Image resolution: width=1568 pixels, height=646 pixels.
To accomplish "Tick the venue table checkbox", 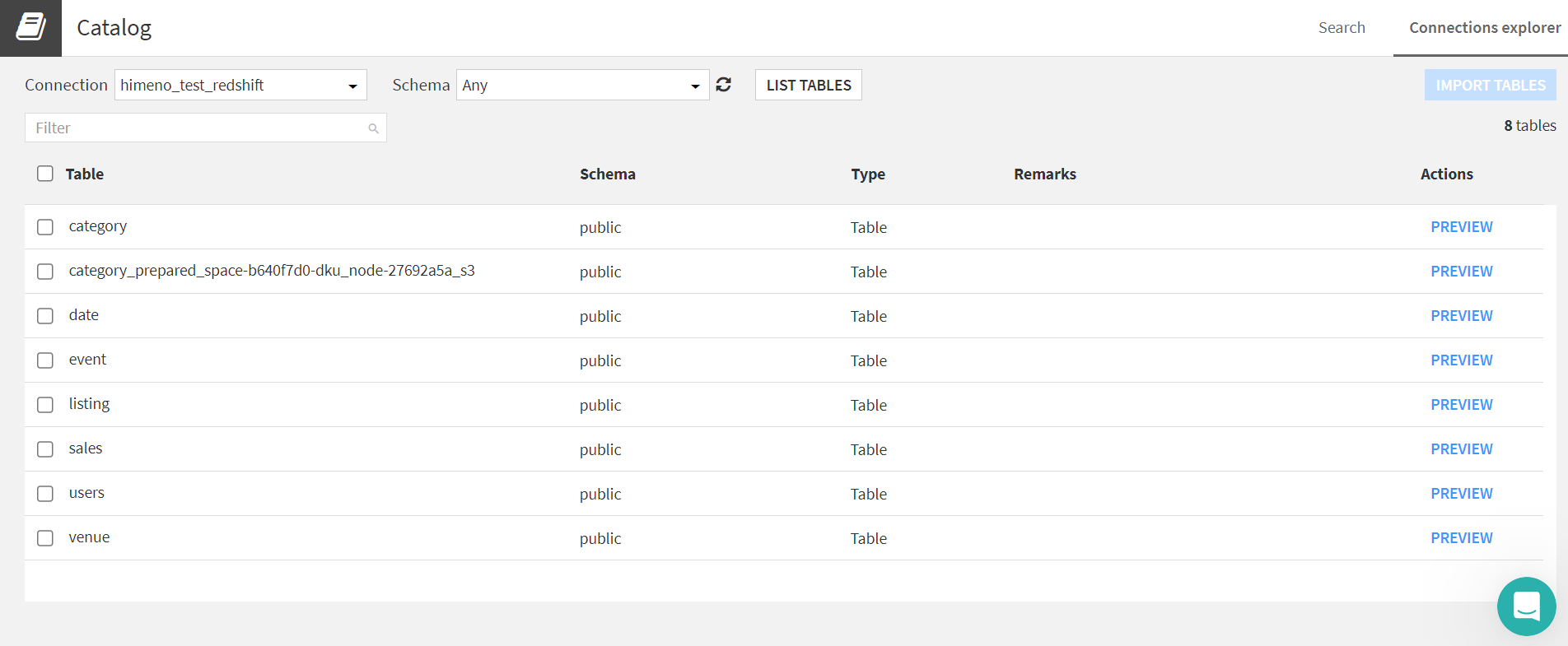I will [45, 538].
